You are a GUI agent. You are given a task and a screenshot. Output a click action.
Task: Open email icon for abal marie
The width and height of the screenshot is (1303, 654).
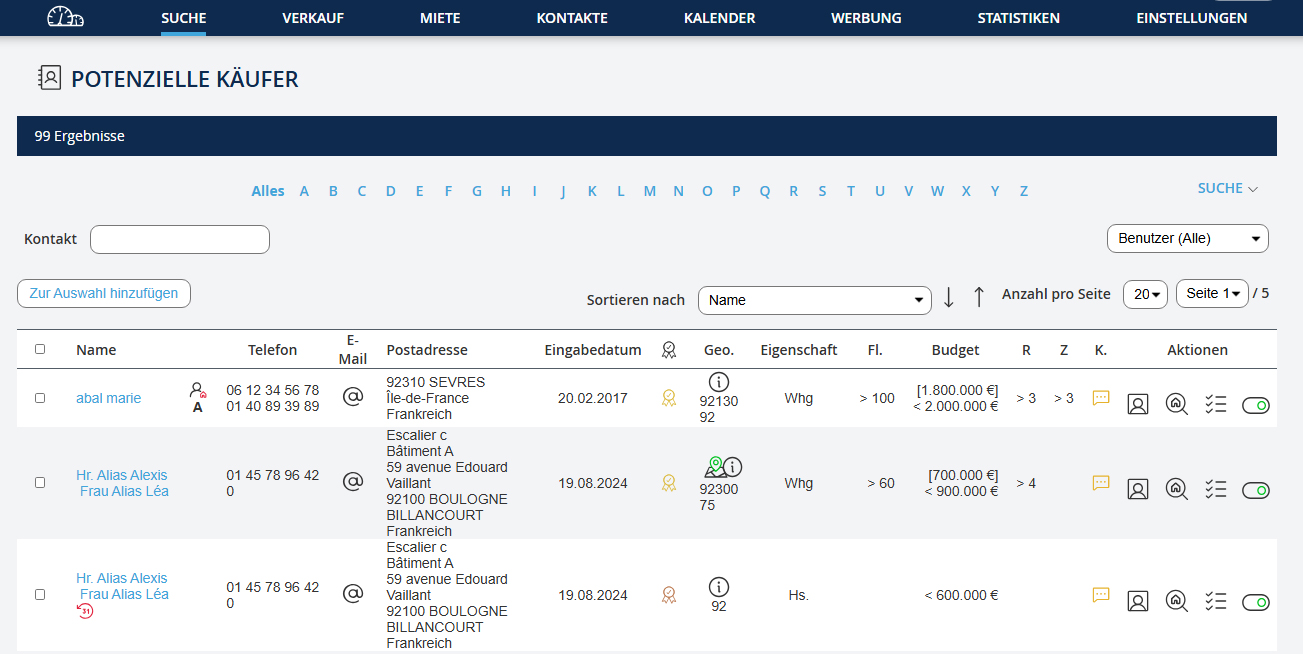coord(352,397)
